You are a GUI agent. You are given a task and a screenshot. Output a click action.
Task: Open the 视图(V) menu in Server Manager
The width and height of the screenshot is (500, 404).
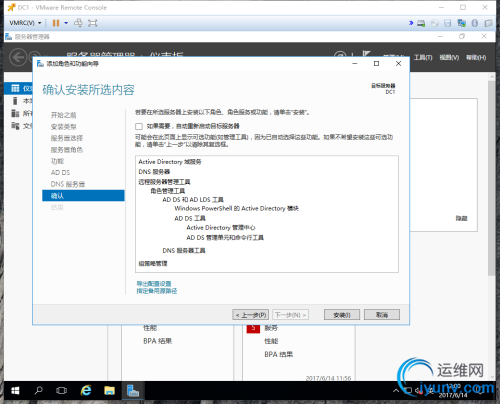point(449,58)
